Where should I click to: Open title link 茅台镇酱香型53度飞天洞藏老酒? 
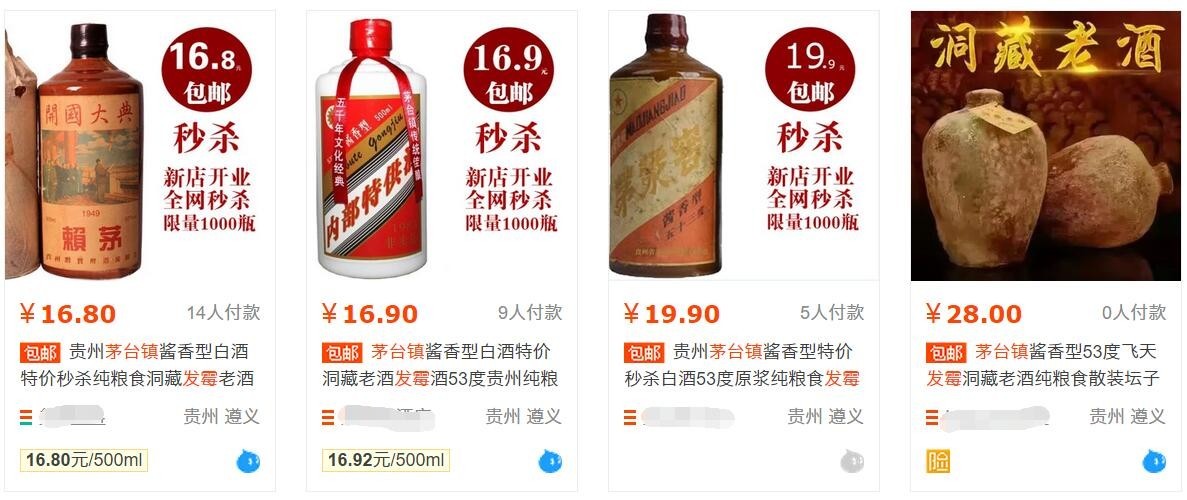(1043, 364)
